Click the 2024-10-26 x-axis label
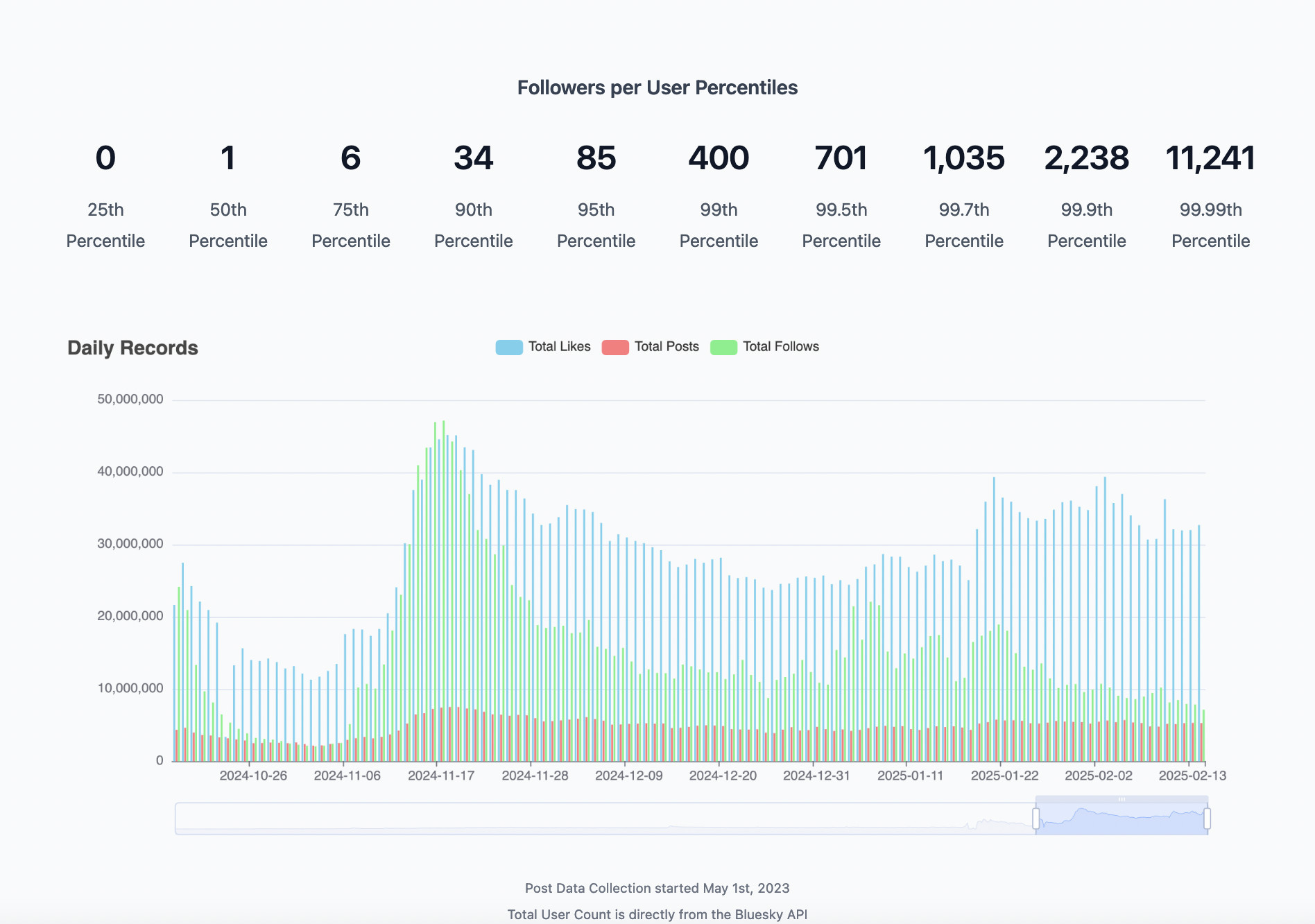This screenshot has width=1315, height=924. pos(253,776)
